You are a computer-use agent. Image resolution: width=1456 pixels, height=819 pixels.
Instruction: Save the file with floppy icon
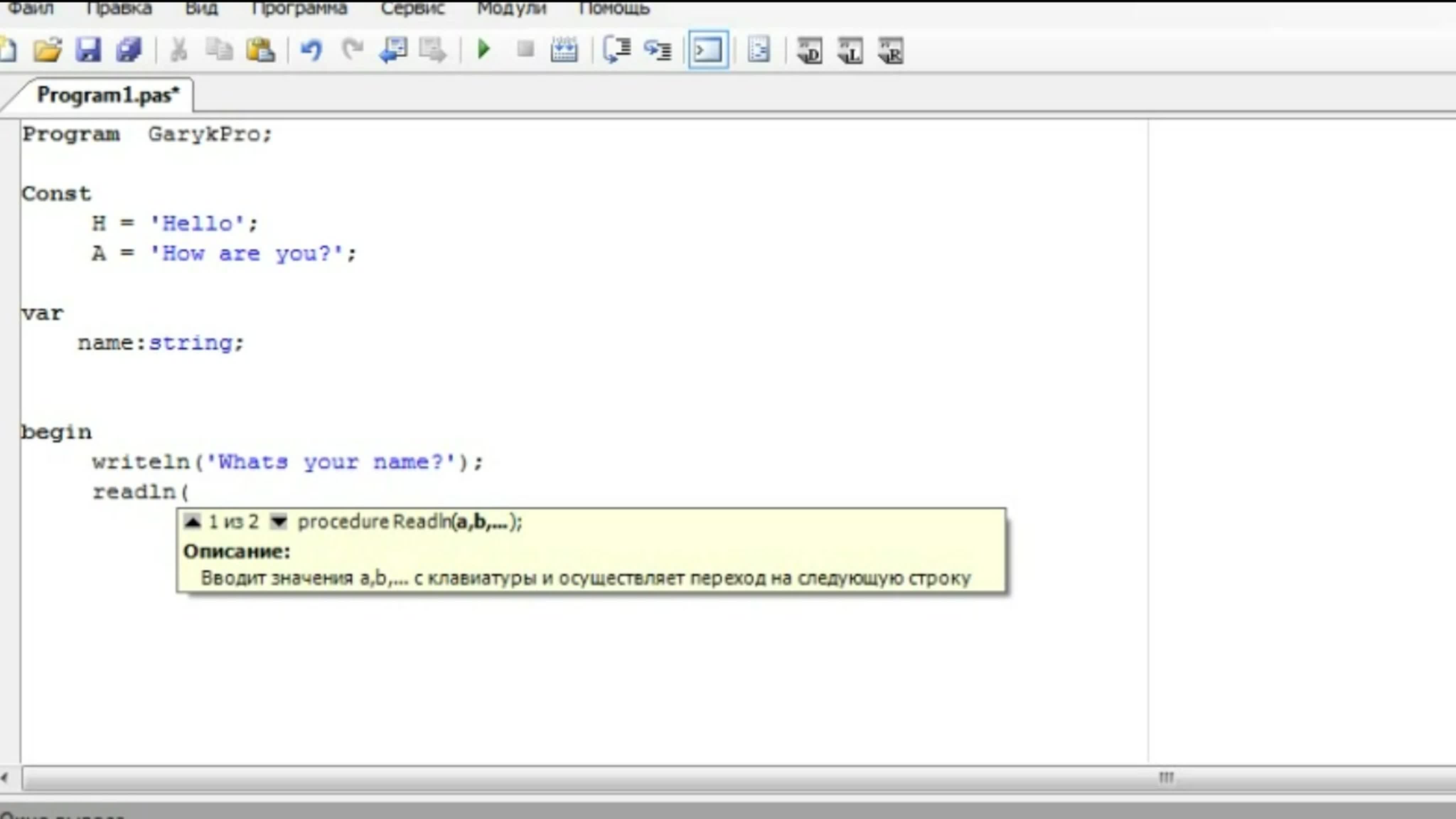tap(88, 50)
